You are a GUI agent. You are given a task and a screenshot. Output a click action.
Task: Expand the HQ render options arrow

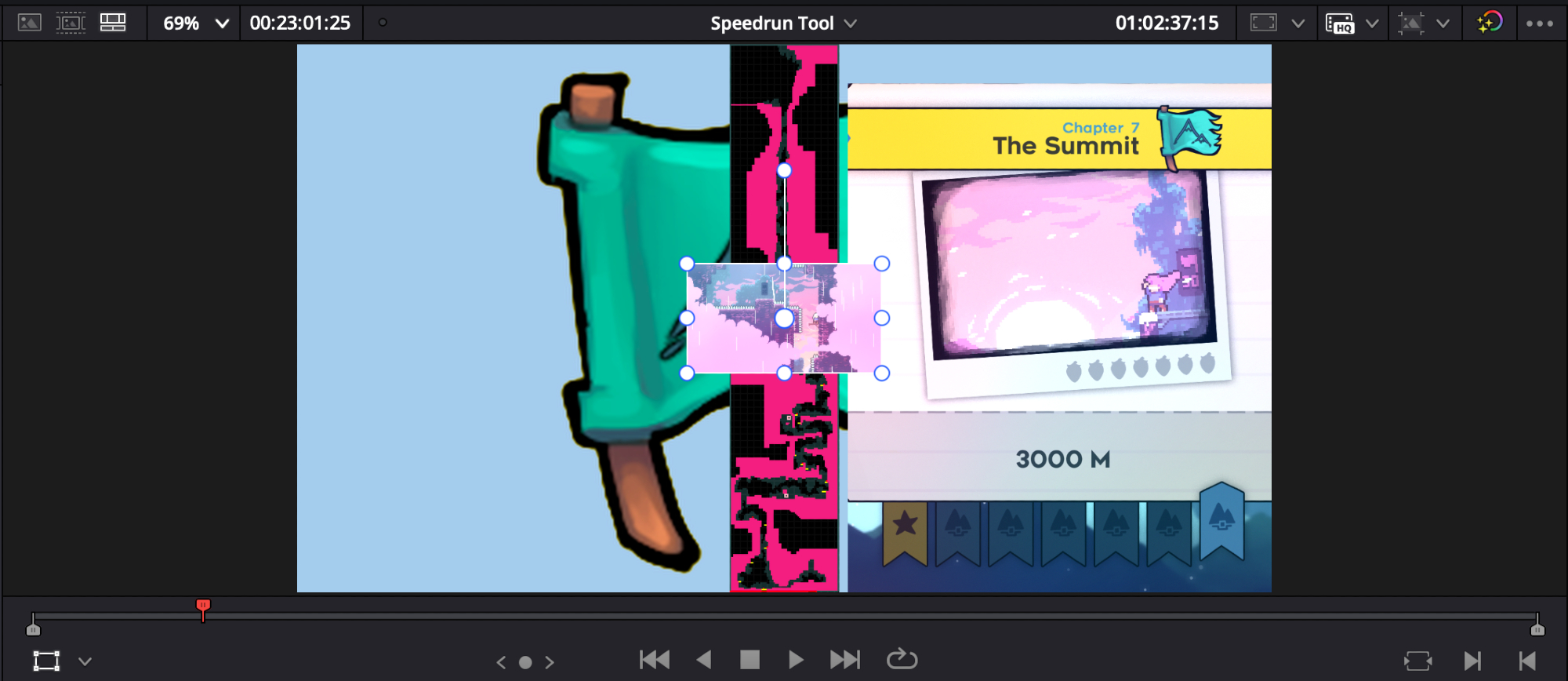point(1372,24)
